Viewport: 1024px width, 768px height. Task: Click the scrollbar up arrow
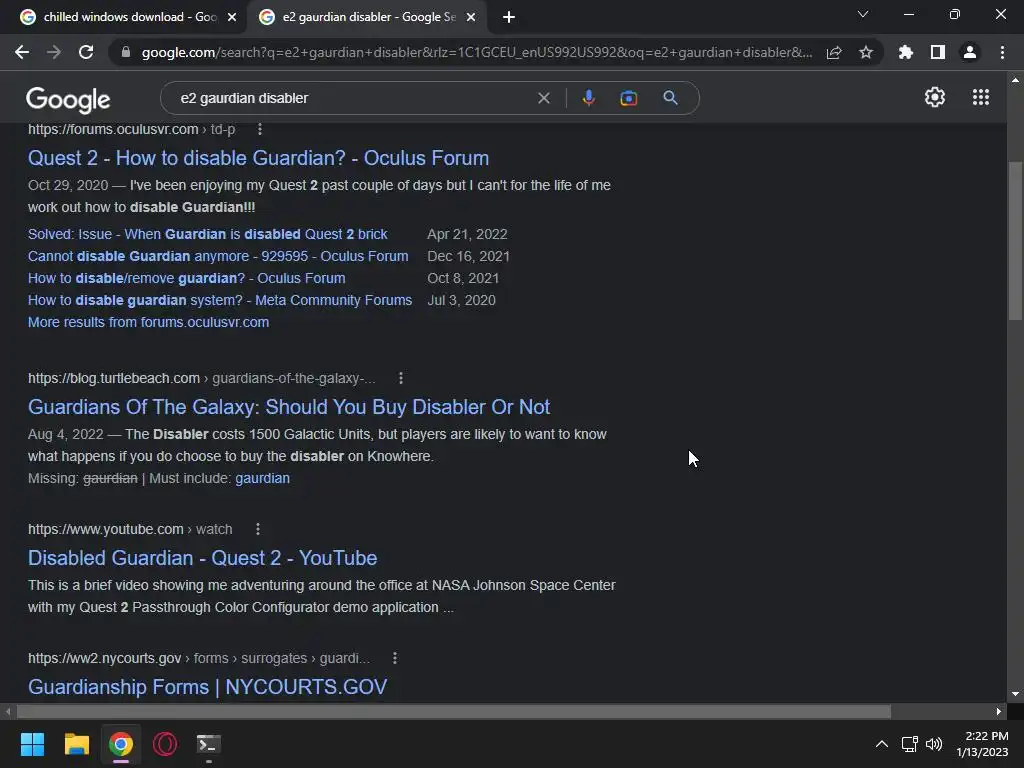coord(1015,80)
